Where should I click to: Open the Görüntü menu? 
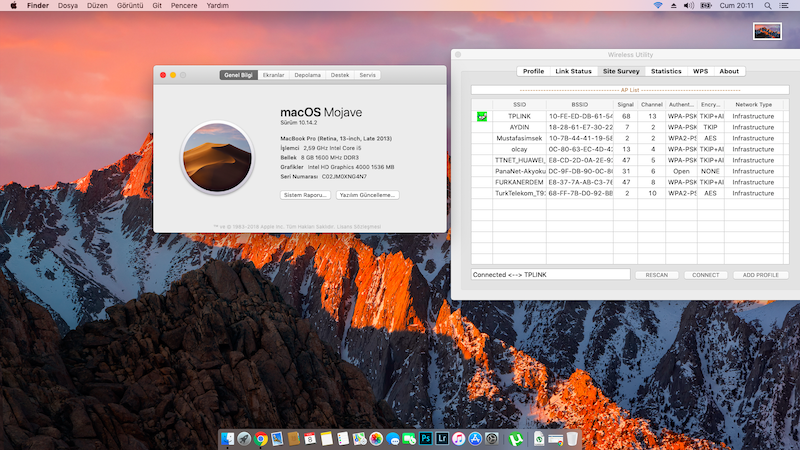click(130, 6)
